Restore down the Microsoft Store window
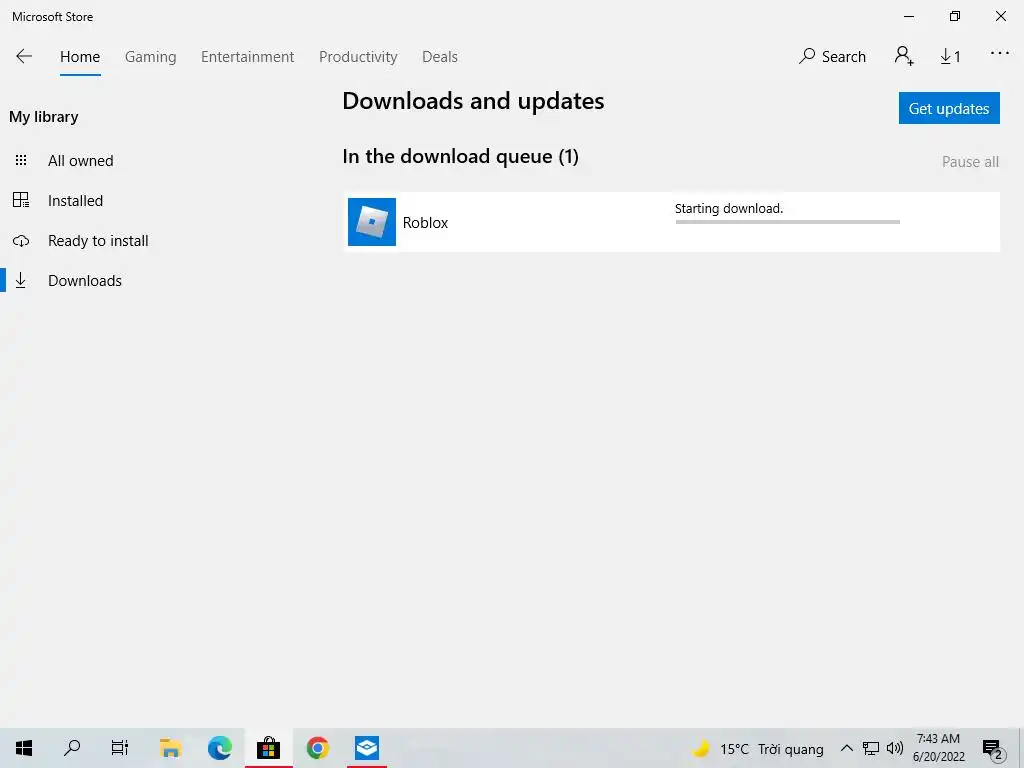1024x768 pixels. click(955, 16)
